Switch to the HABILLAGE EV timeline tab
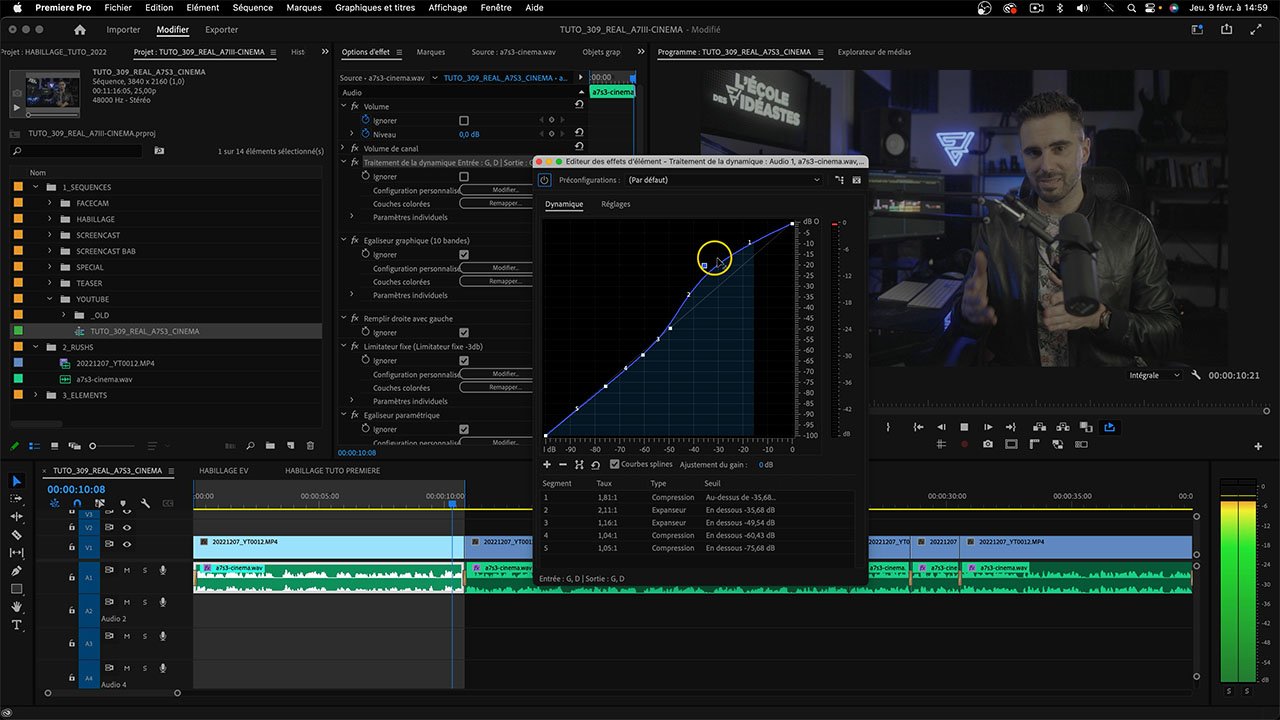Viewport: 1280px width, 720px height. [x=224, y=470]
